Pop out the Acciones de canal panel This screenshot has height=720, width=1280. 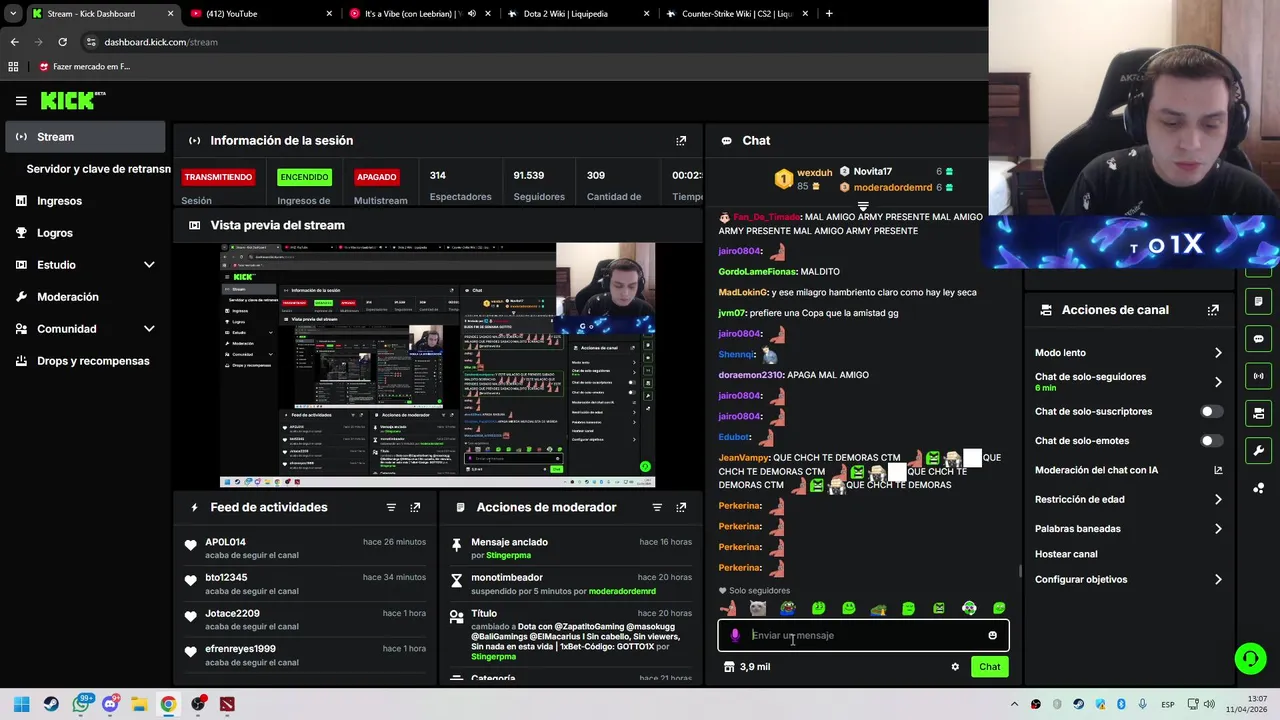1213,310
